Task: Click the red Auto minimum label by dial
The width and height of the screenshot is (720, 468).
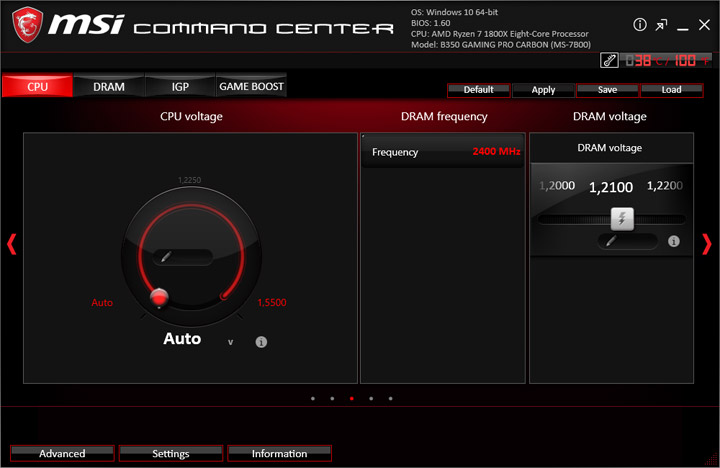Action: tap(102, 302)
